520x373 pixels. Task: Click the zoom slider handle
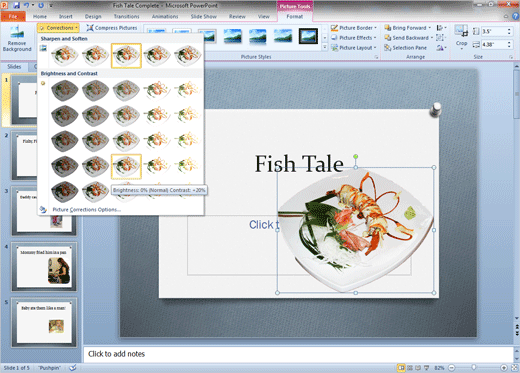click(x=474, y=368)
